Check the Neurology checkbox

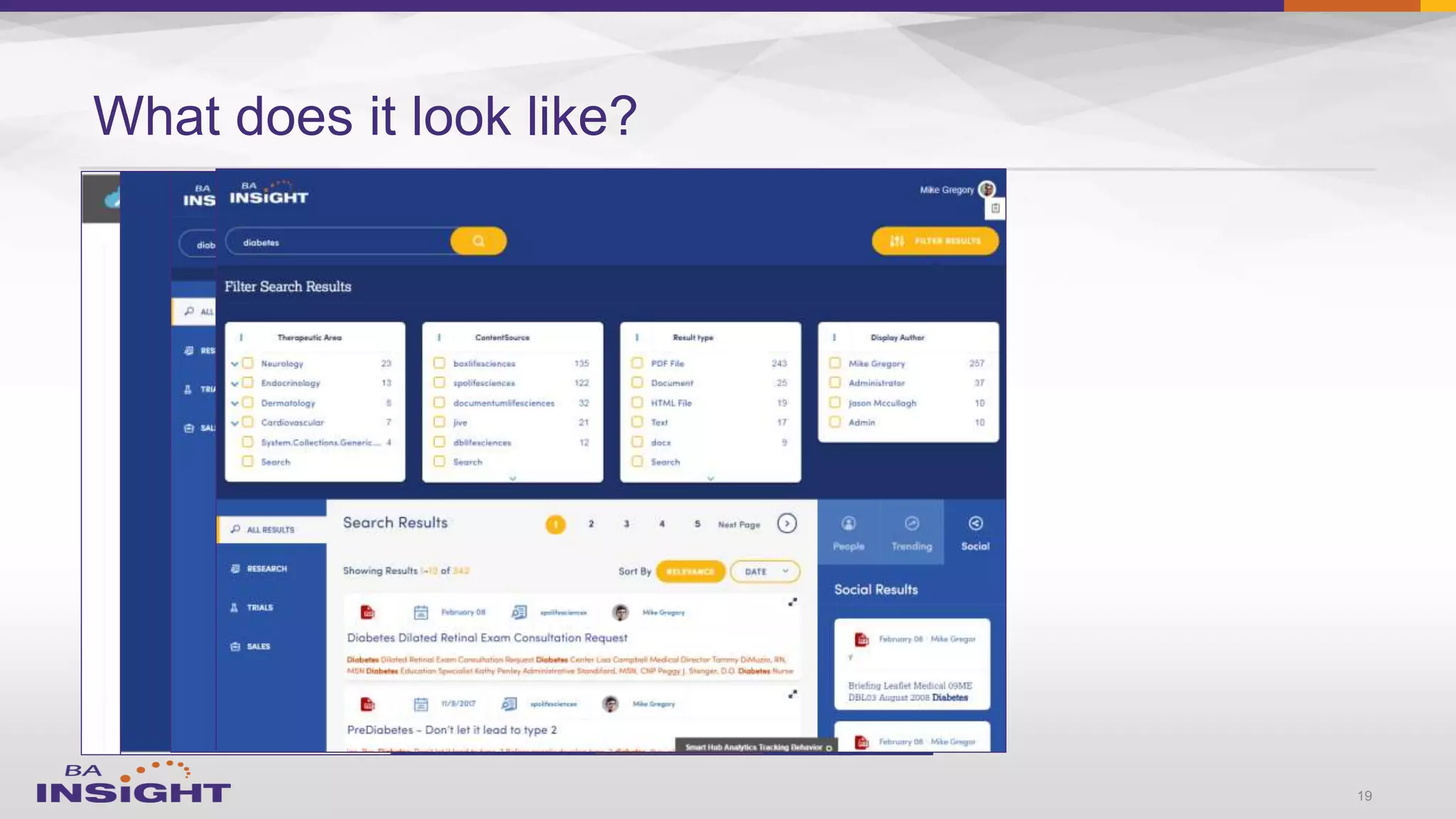248,363
